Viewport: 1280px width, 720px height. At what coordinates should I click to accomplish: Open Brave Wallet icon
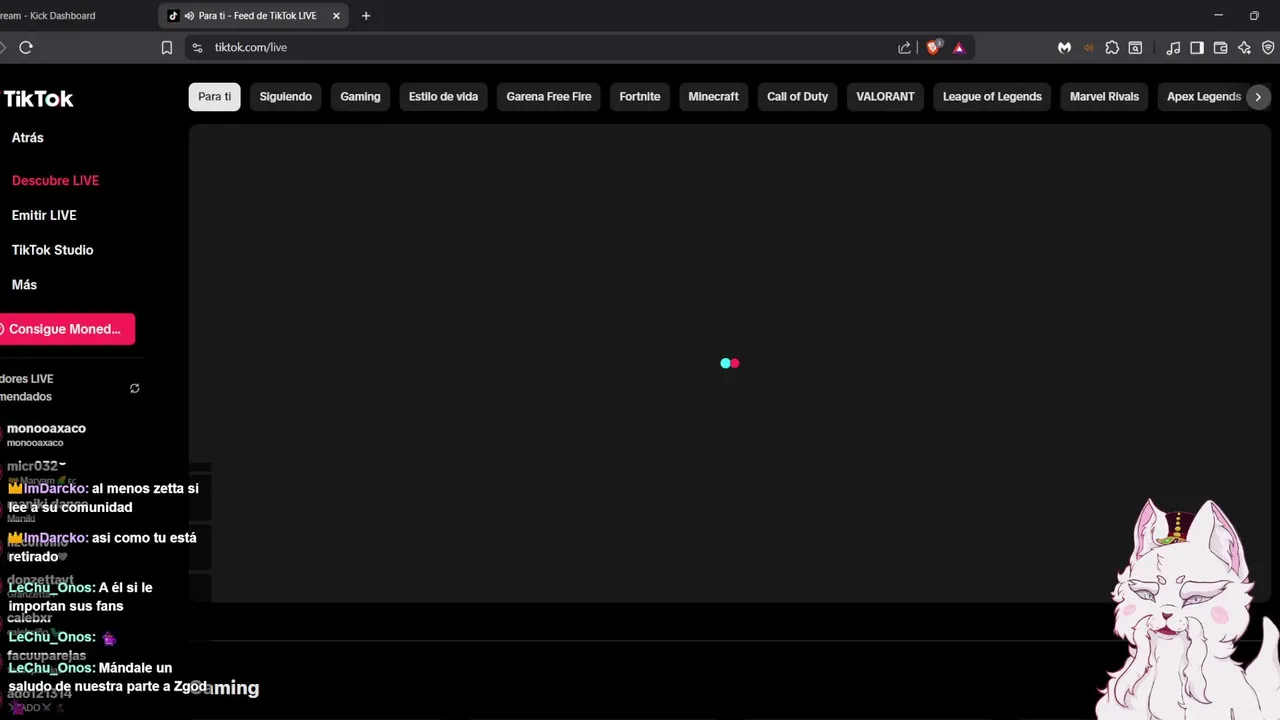click(x=1220, y=47)
